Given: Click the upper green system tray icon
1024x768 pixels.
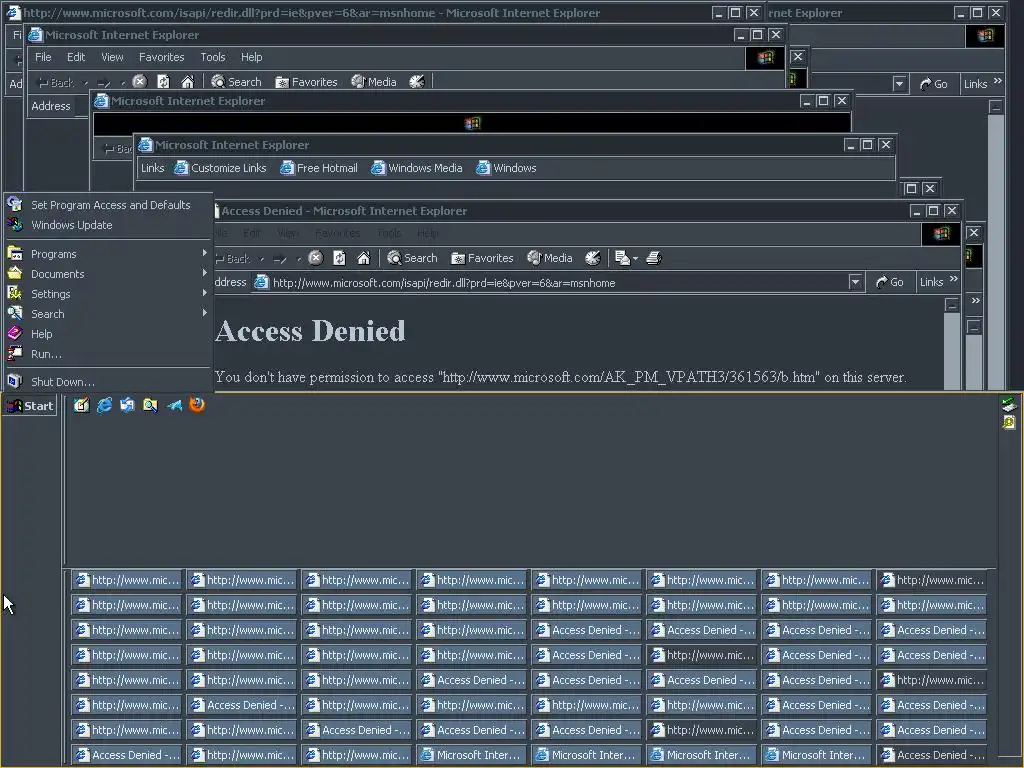Looking at the screenshot, I should [x=1009, y=404].
